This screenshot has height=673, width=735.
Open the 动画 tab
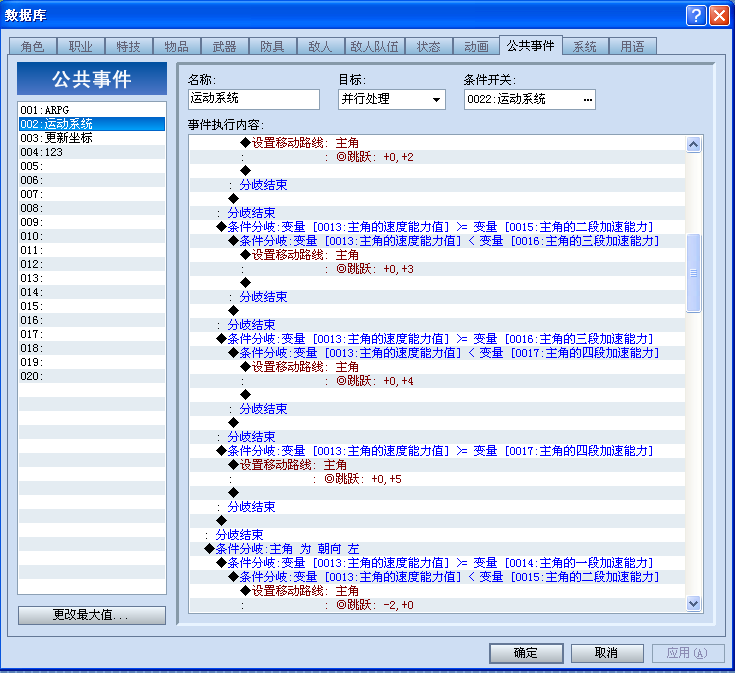pos(476,46)
